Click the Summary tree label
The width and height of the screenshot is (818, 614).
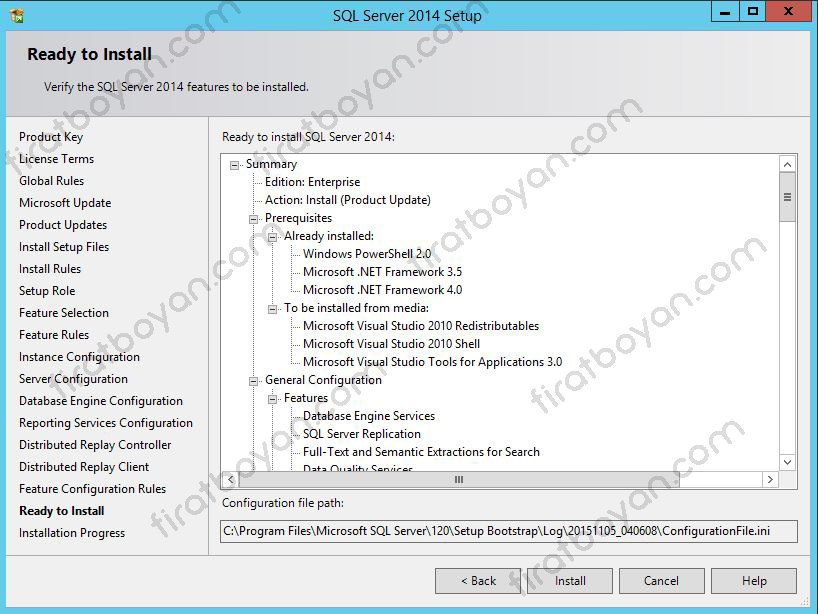(271, 164)
